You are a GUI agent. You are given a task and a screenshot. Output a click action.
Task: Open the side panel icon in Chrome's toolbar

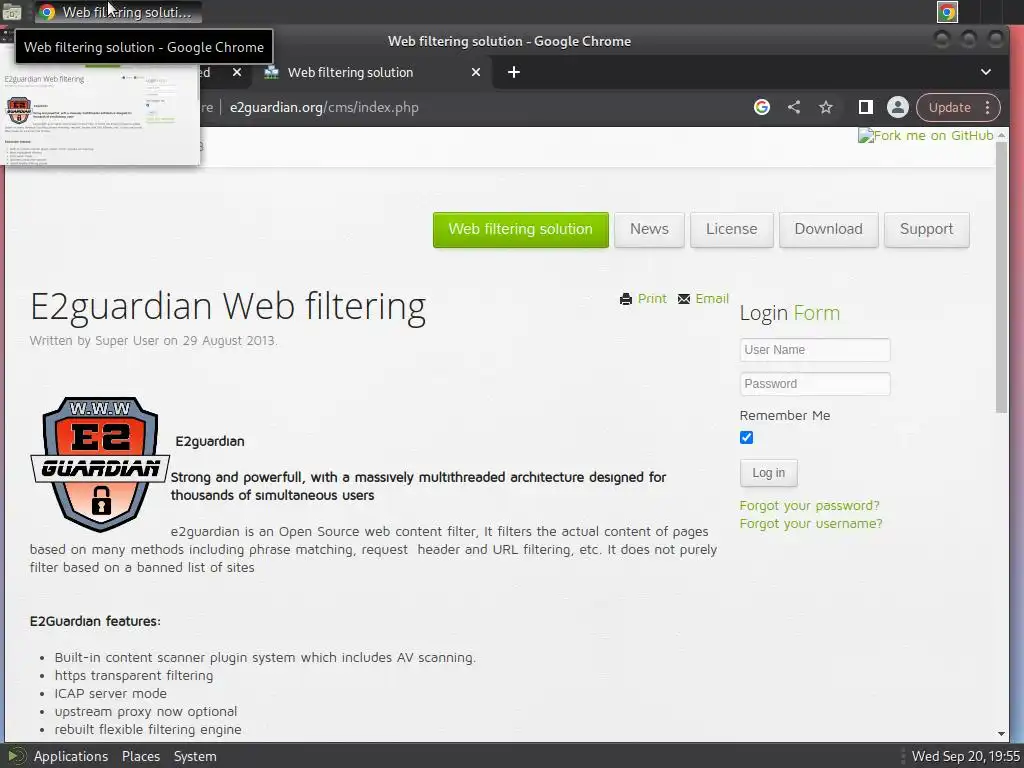pos(865,107)
